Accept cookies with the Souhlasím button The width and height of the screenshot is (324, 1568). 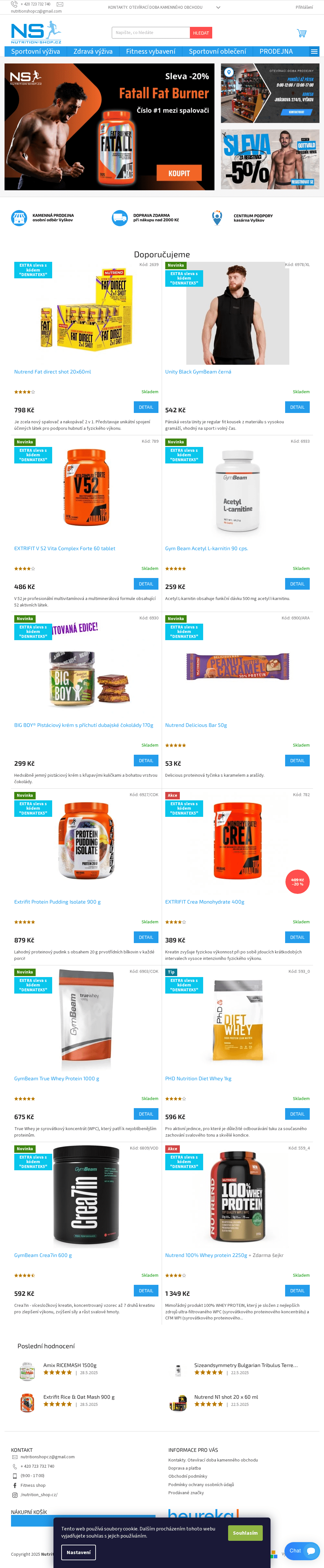pyautogui.click(x=246, y=1533)
